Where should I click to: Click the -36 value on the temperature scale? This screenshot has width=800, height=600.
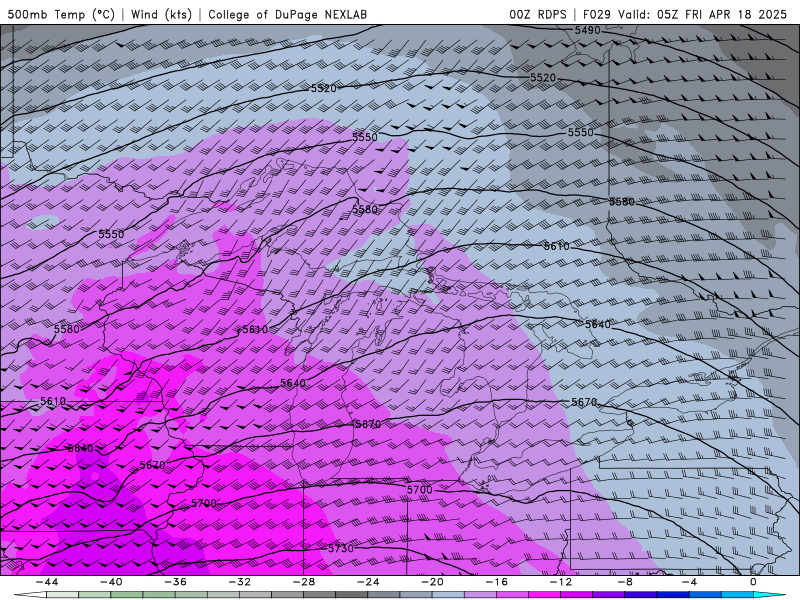175,582
